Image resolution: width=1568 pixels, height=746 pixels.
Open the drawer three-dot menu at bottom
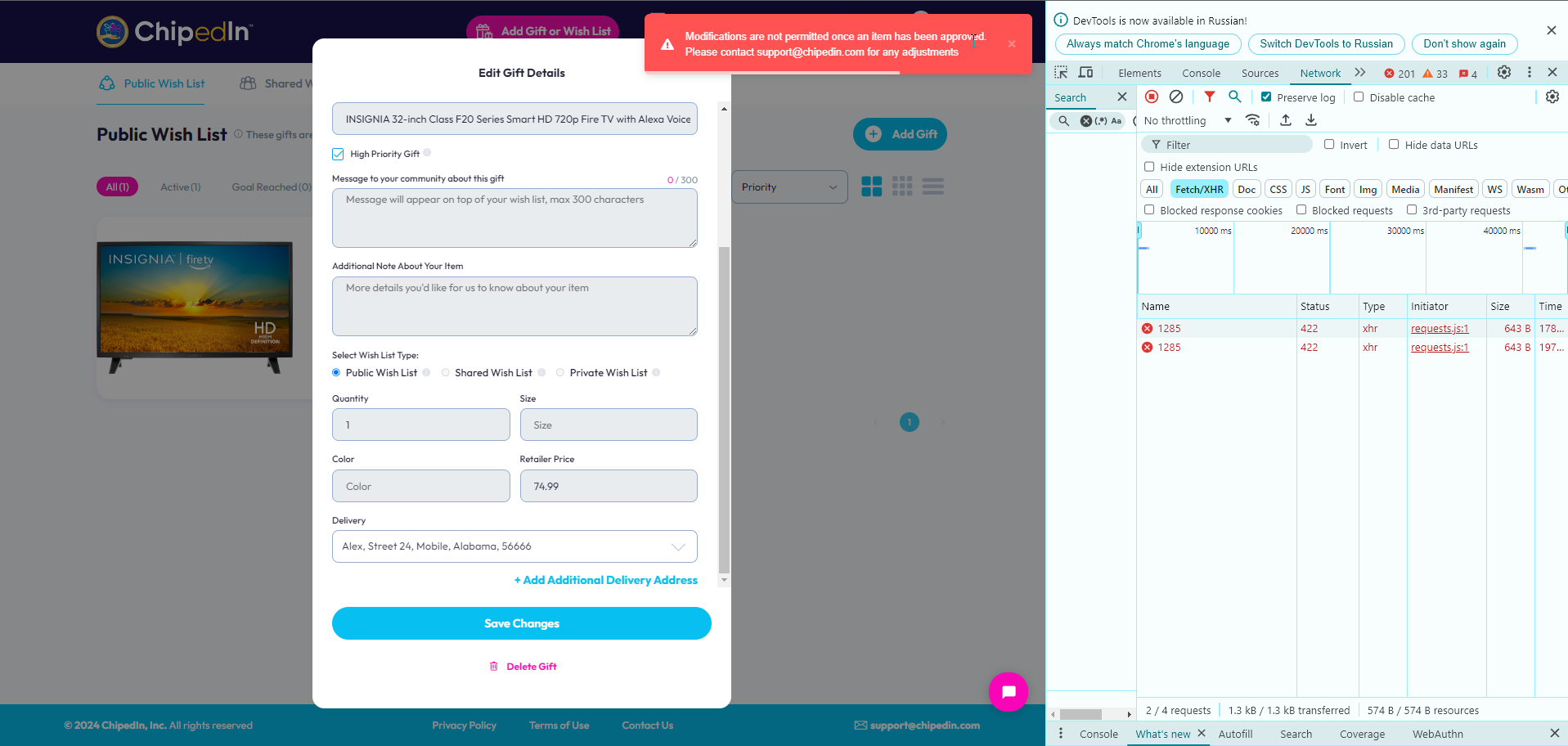(1061, 734)
